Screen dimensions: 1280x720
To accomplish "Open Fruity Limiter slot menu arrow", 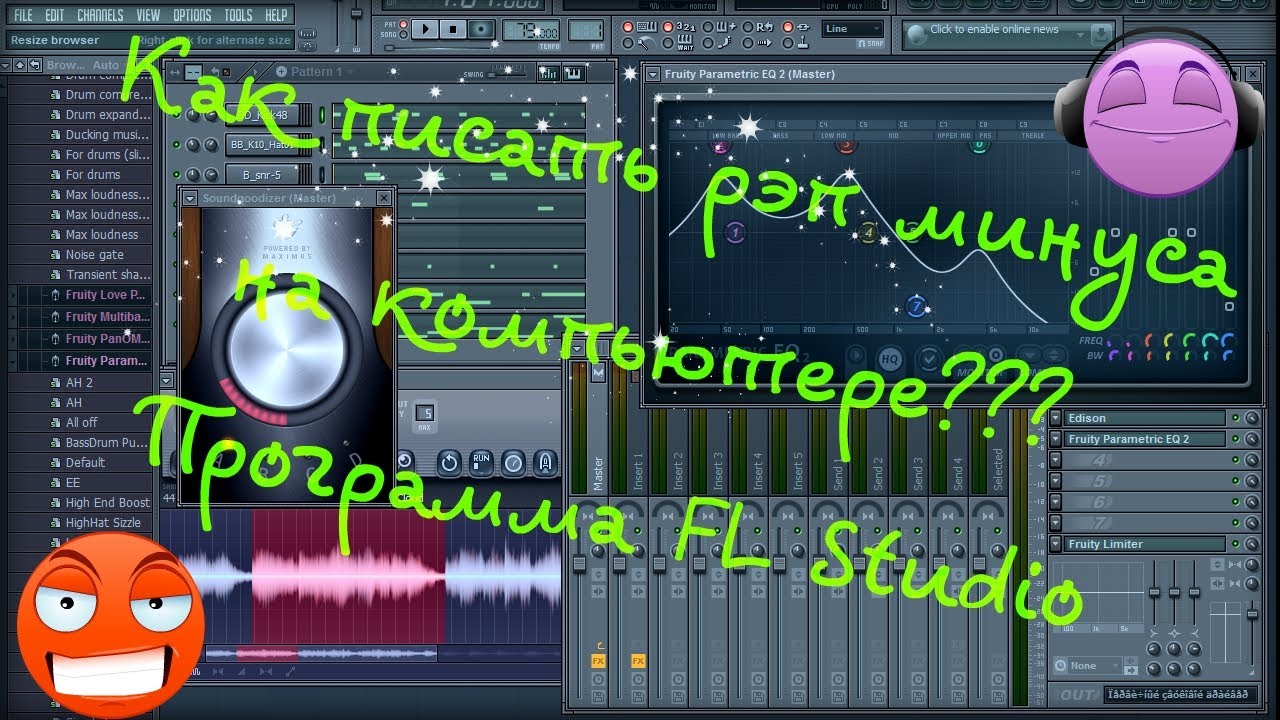I will 1056,544.
